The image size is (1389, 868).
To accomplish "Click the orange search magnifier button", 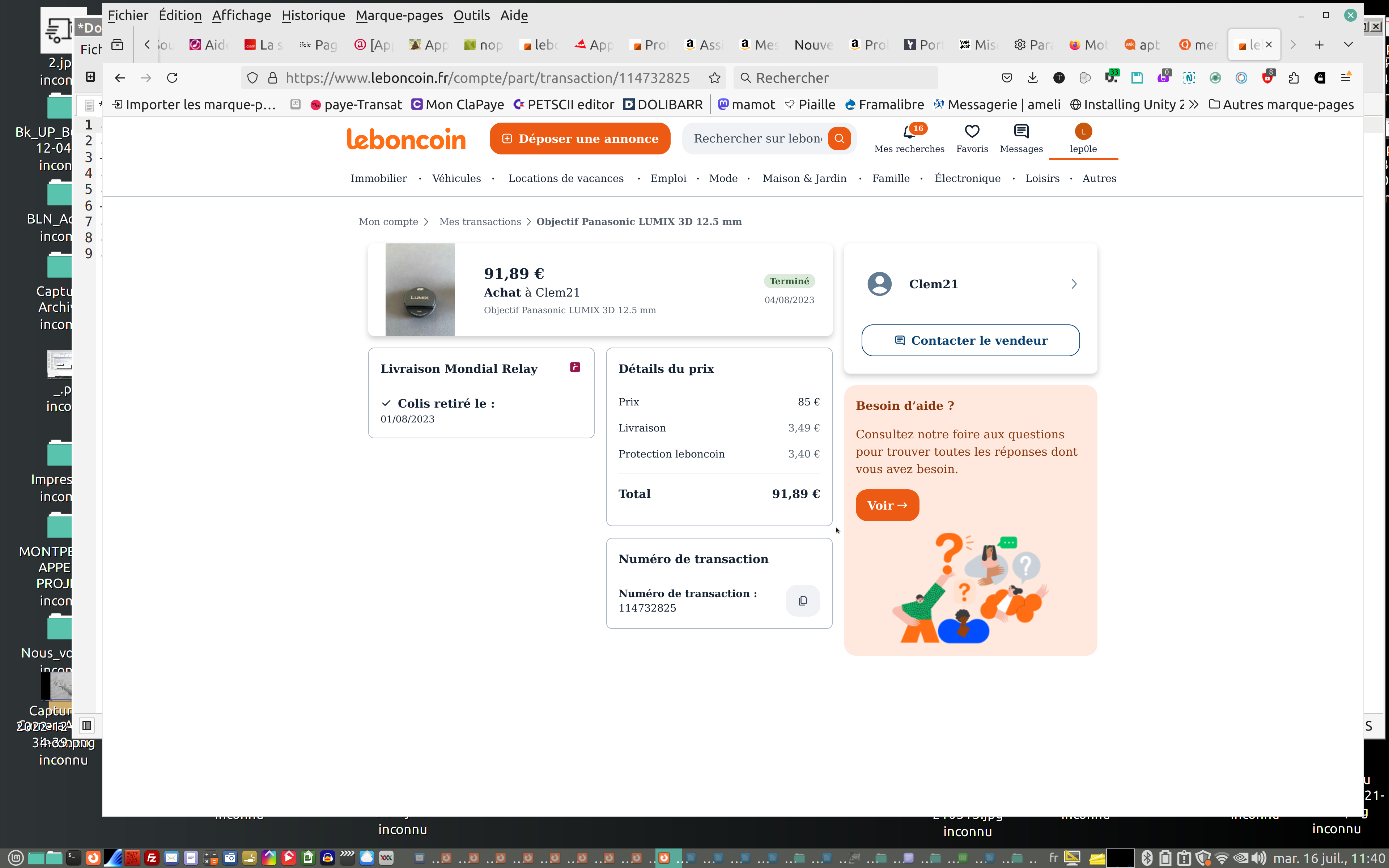I will (839, 139).
